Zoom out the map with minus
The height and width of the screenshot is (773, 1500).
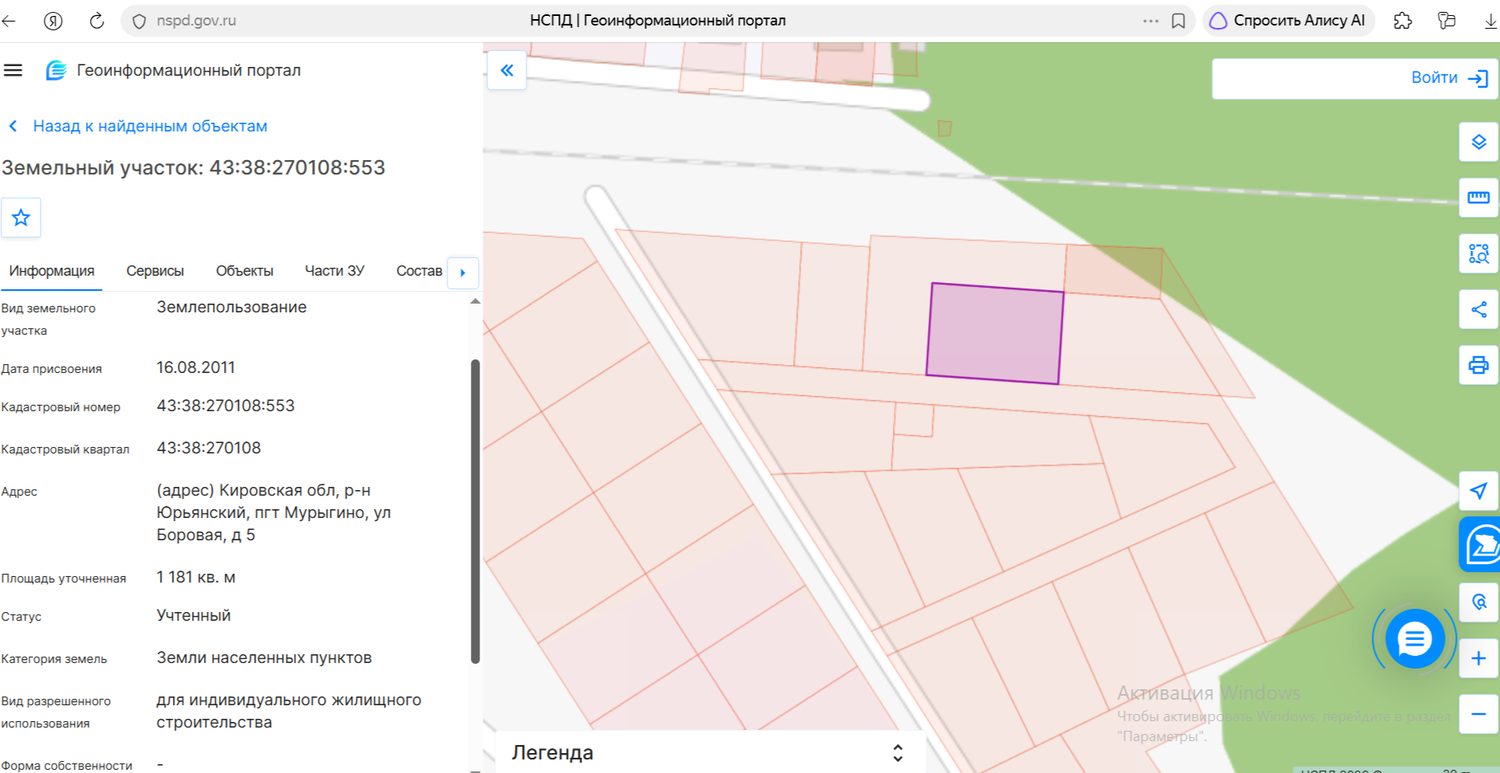[x=1479, y=714]
